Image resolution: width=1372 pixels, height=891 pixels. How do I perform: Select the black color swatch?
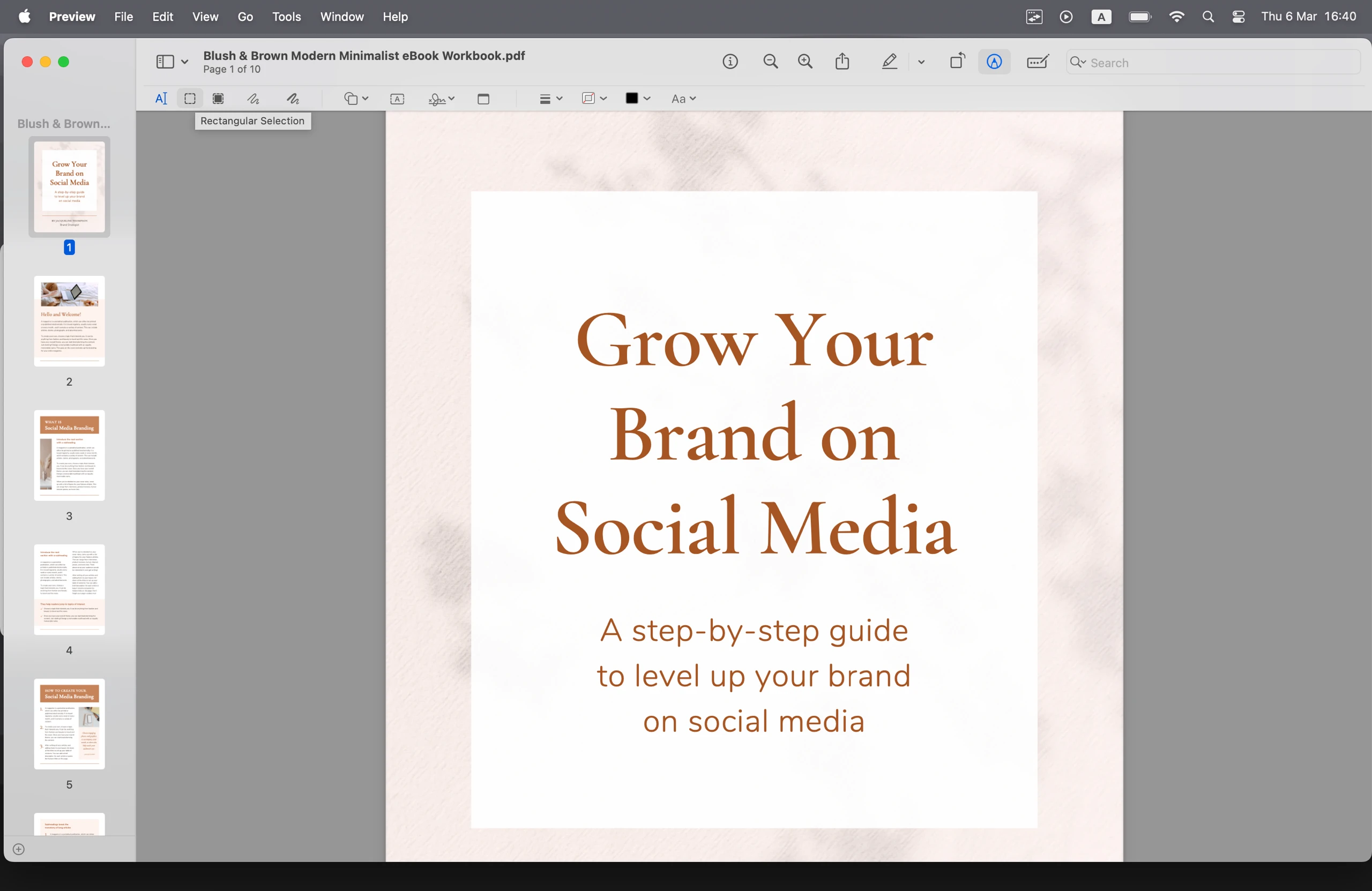[x=631, y=98]
